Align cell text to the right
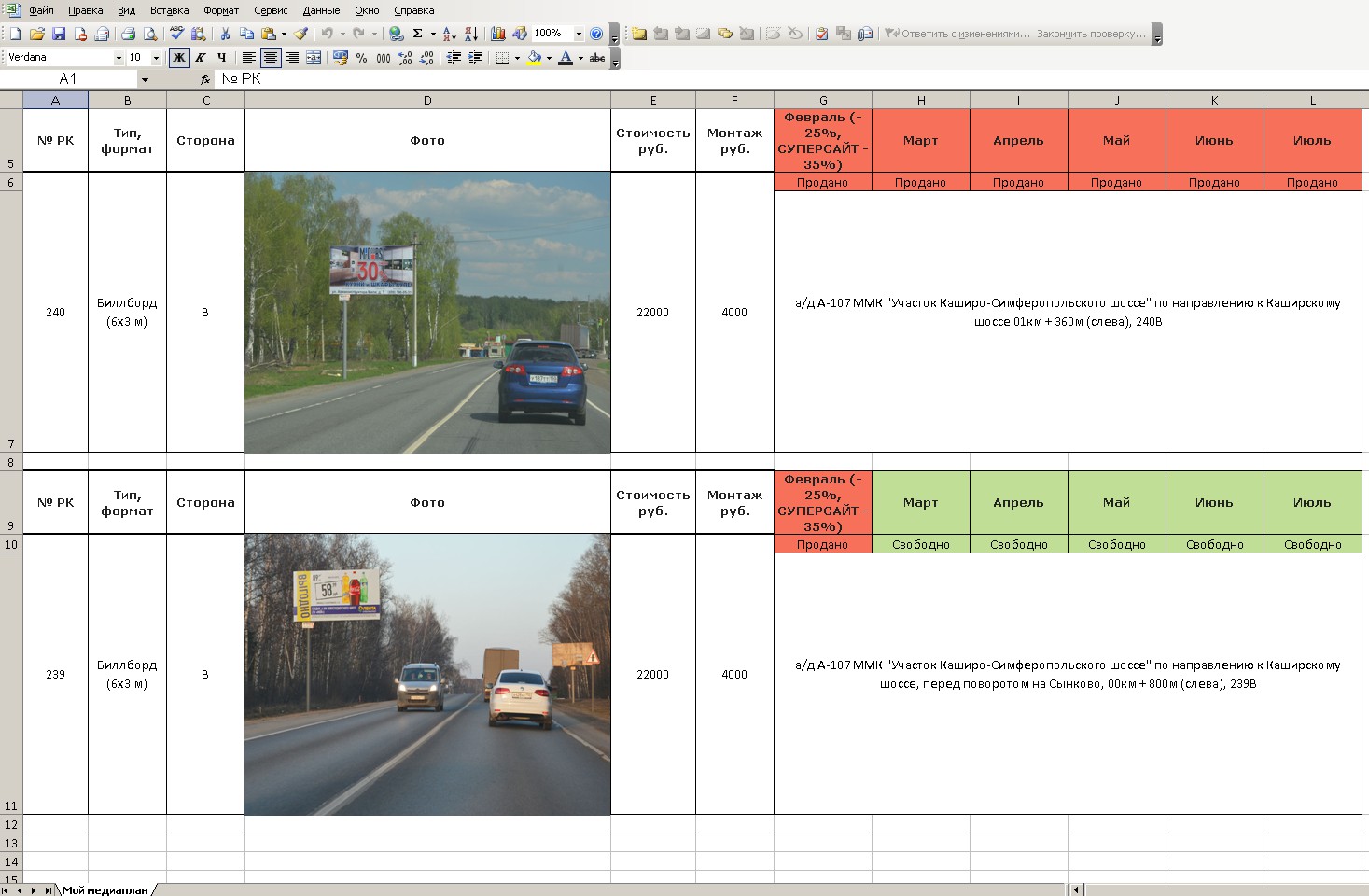Viewport: 1369px width, 896px height. pyautogui.click(x=292, y=58)
